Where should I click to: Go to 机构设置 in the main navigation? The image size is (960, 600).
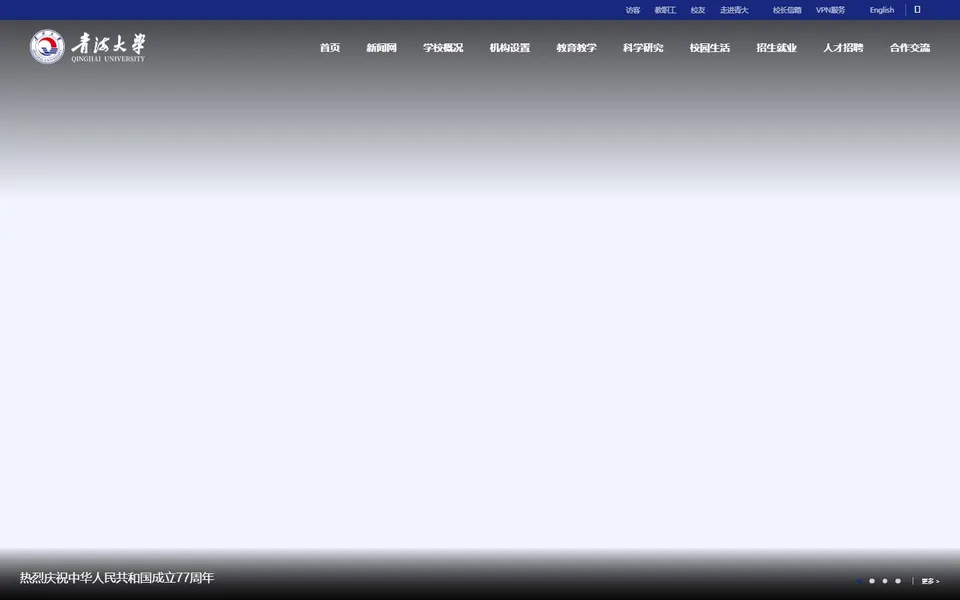tap(510, 48)
